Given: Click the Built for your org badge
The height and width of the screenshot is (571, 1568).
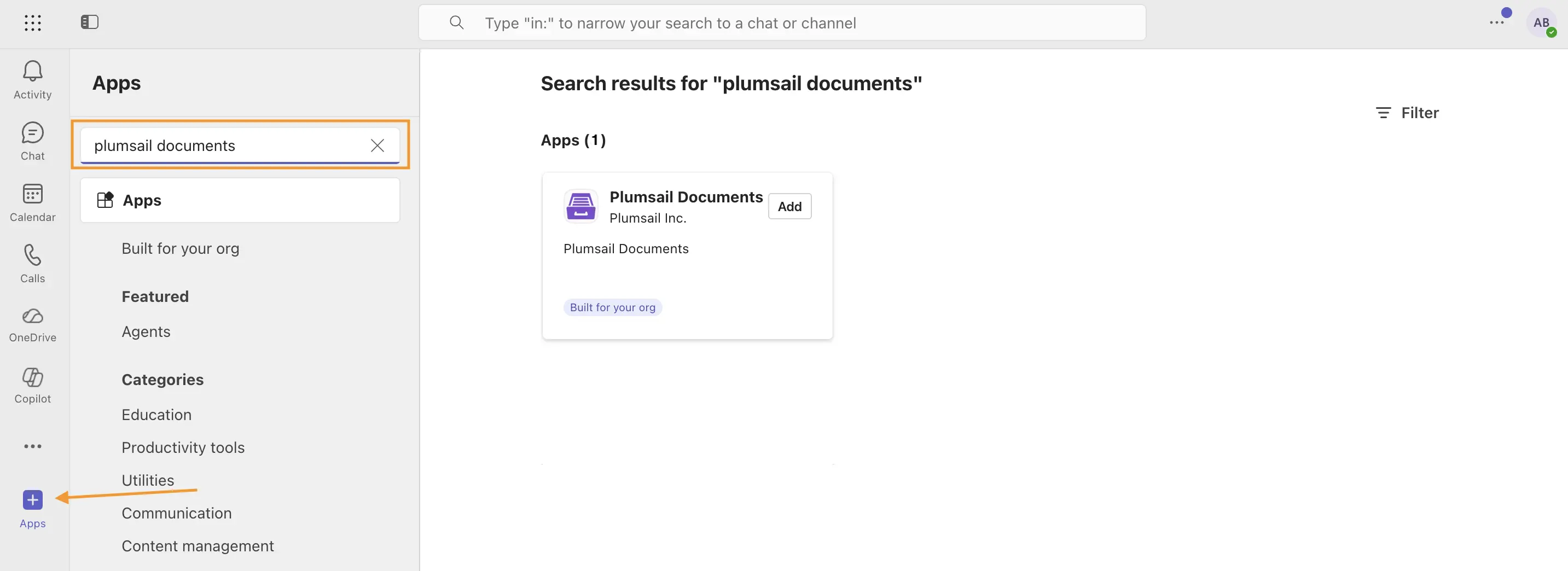Looking at the screenshot, I should [x=612, y=307].
